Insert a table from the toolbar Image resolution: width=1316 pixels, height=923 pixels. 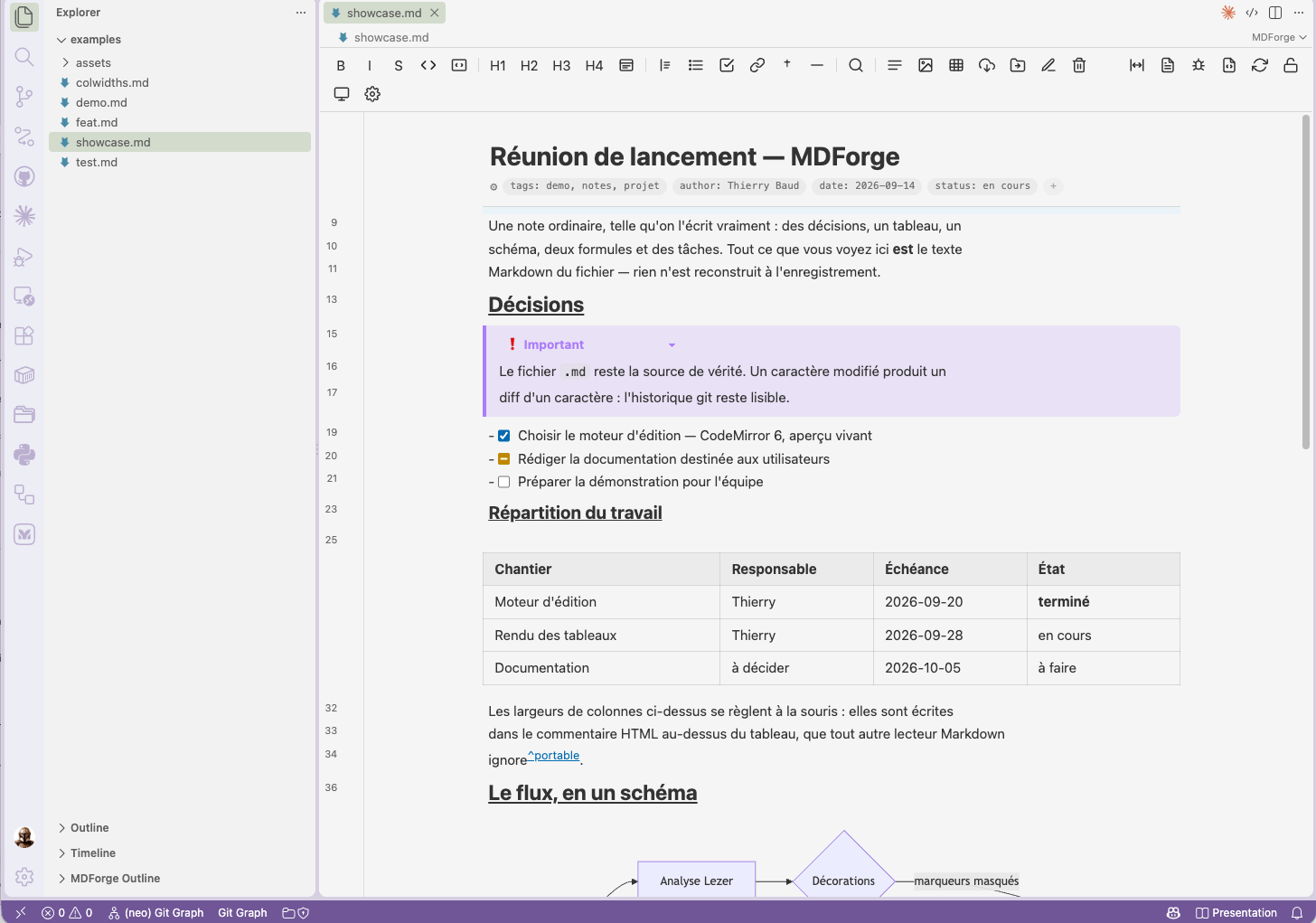pyautogui.click(x=956, y=65)
